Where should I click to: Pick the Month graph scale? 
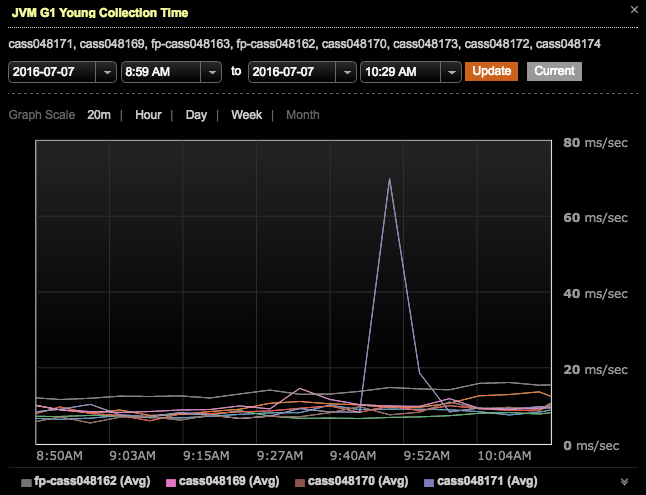[x=302, y=115]
